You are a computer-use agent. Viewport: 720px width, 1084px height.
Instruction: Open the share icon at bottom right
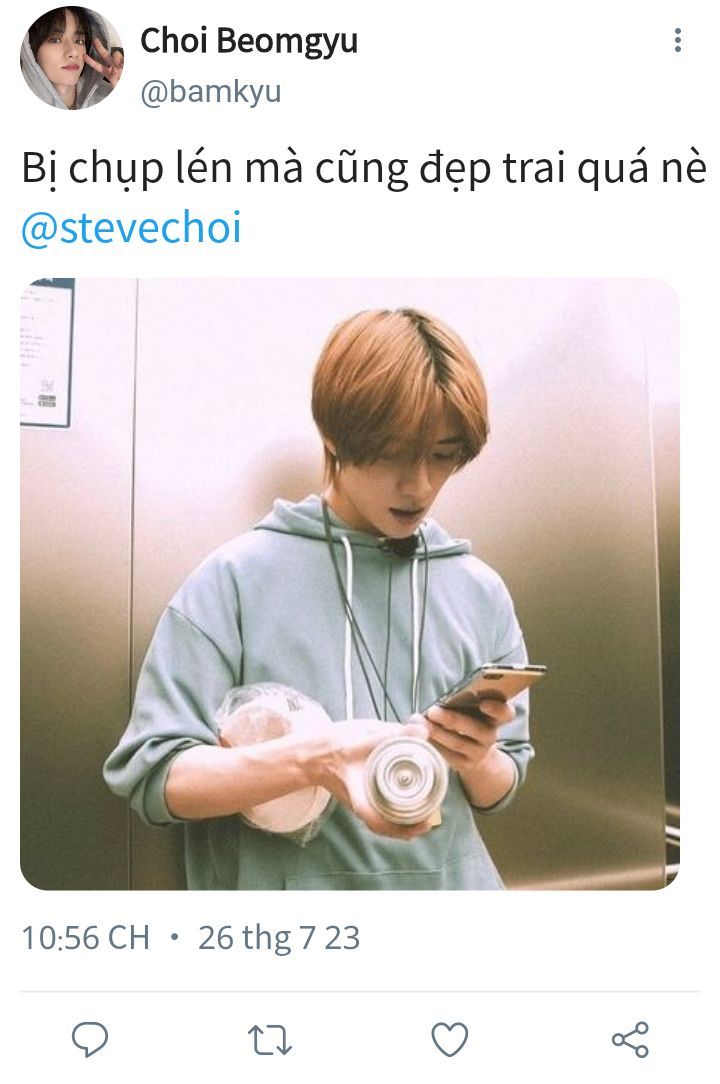point(630,1040)
